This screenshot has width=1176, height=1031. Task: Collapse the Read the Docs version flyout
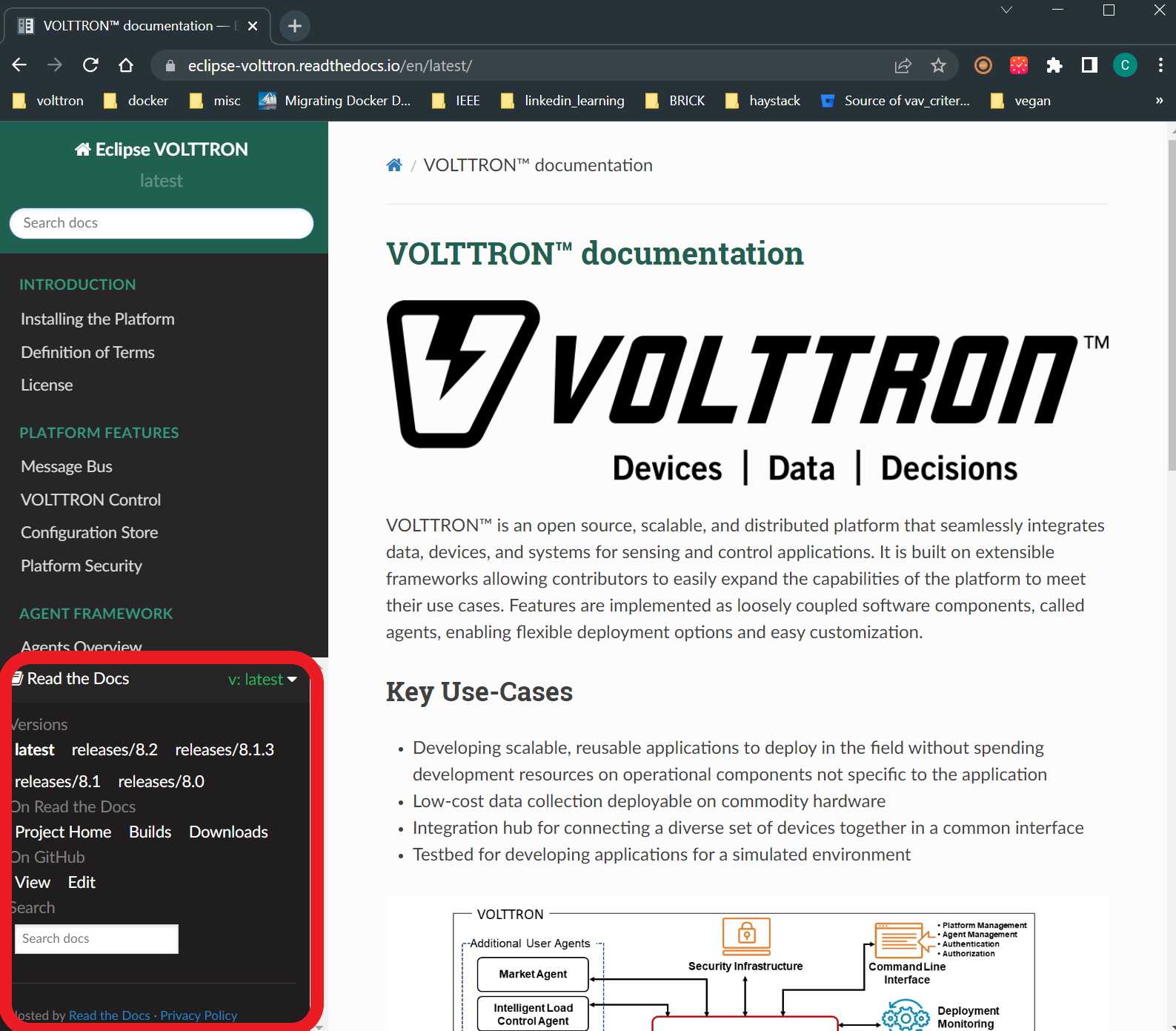click(262, 680)
